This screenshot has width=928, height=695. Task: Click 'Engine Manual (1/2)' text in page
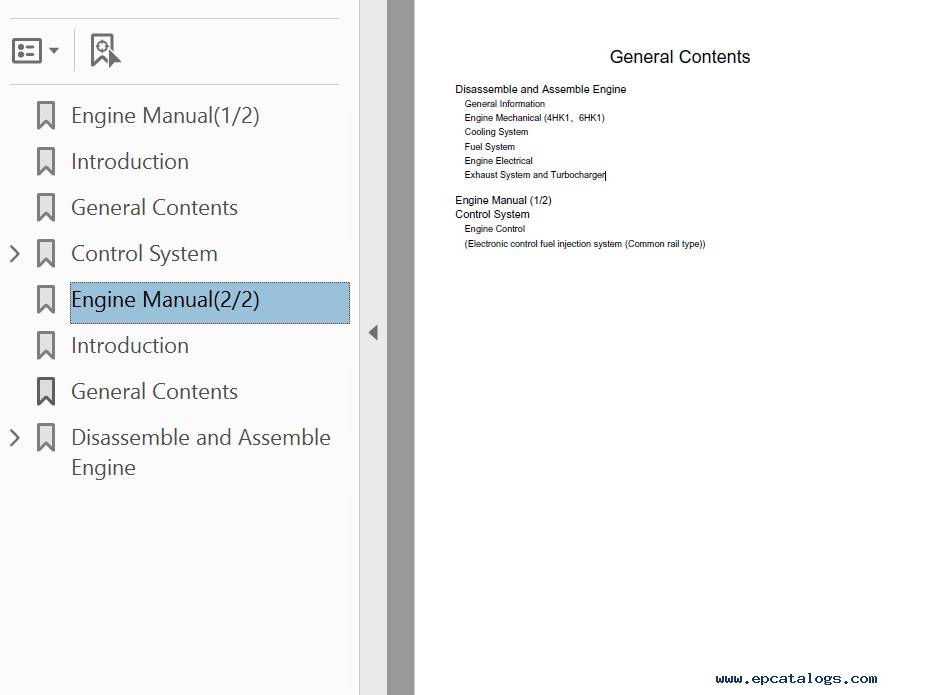(x=503, y=200)
